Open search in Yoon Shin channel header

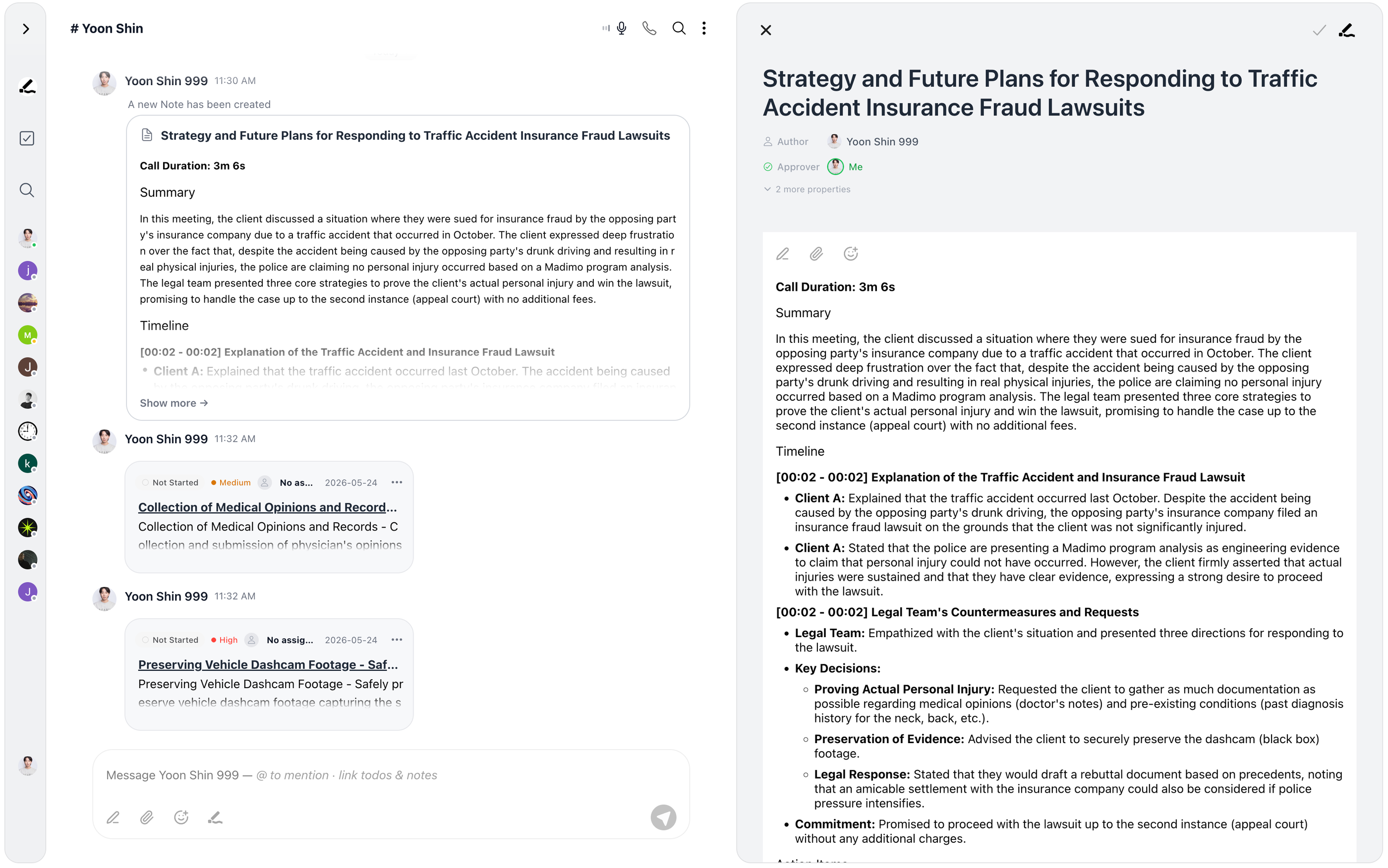coord(678,28)
